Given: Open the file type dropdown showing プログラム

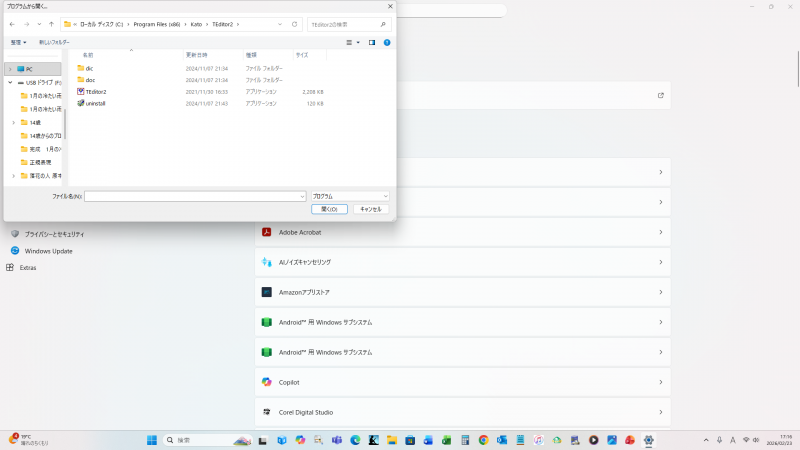Looking at the screenshot, I should click(349, 197).
